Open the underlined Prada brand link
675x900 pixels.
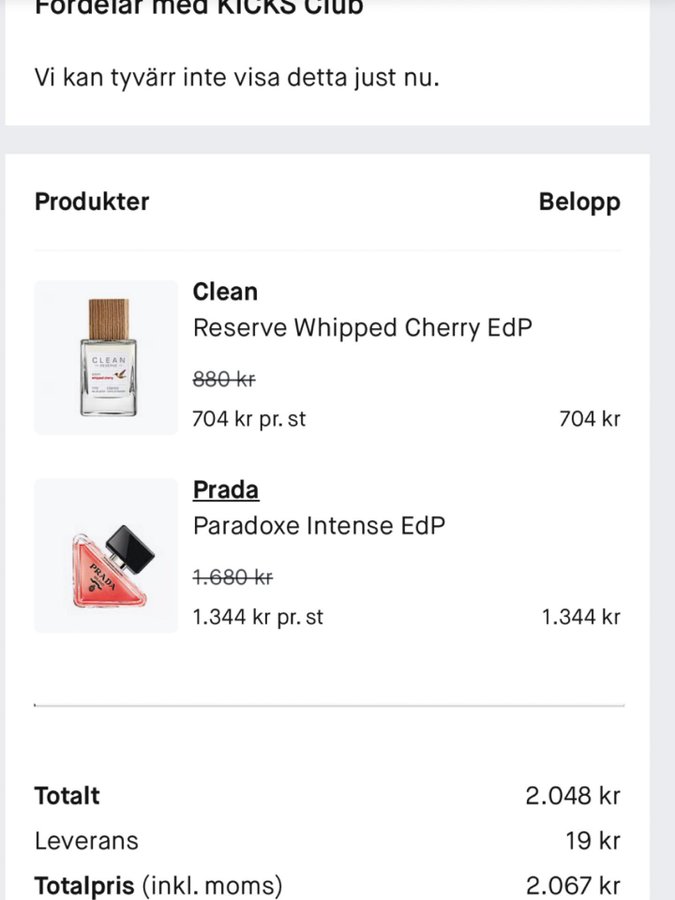225,490
